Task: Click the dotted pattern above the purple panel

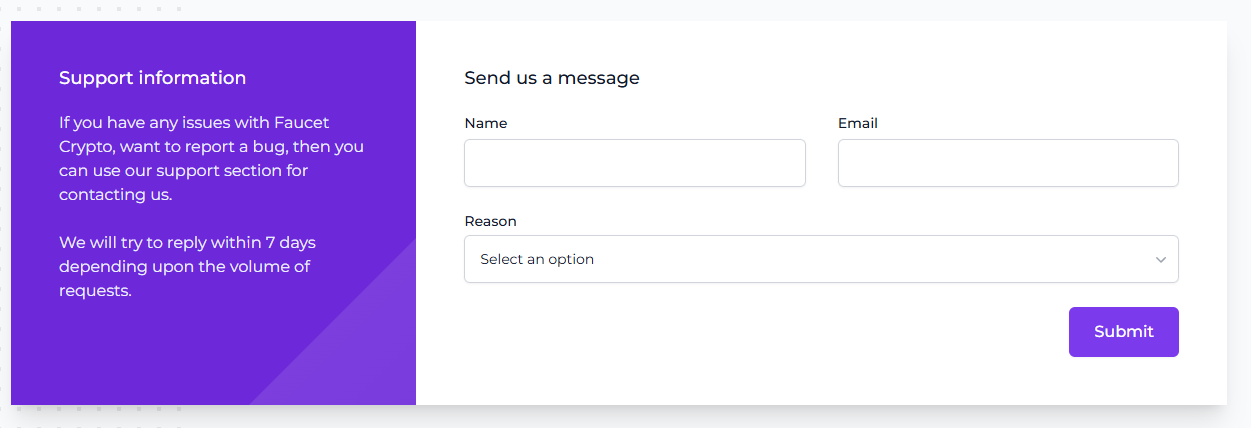Action: click(x=100, y=9)
